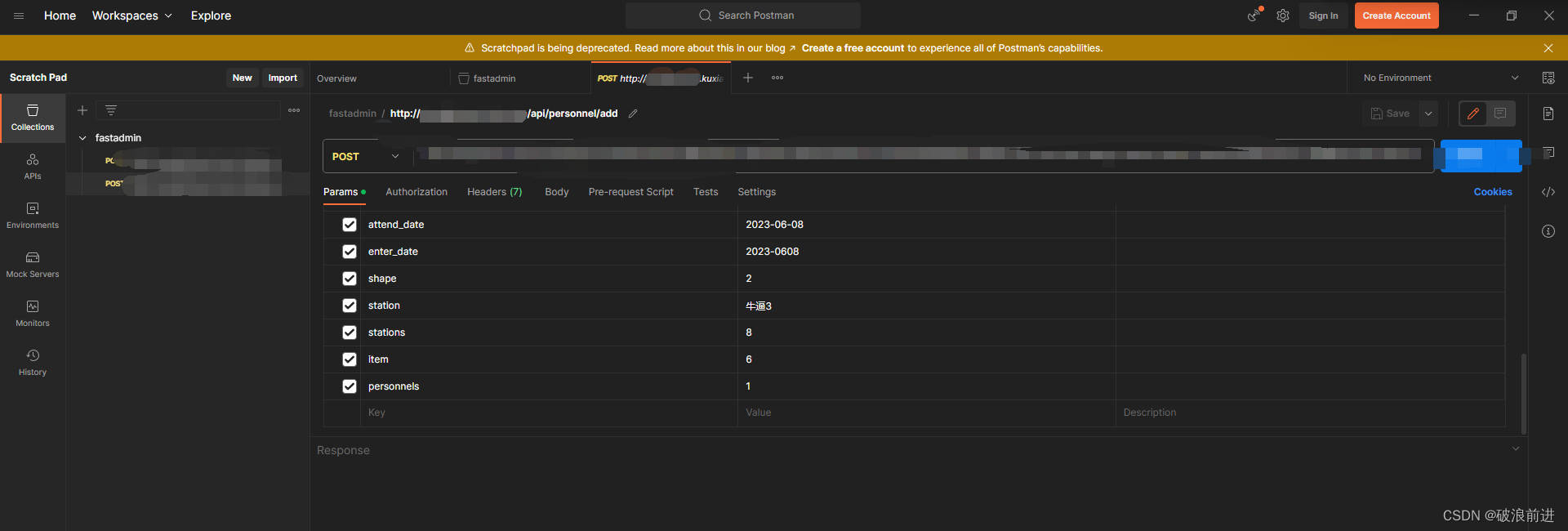Viewport: 1568px width, 531px height.
Task: Click the Sign In button
Action: (x=1323, y=16)
